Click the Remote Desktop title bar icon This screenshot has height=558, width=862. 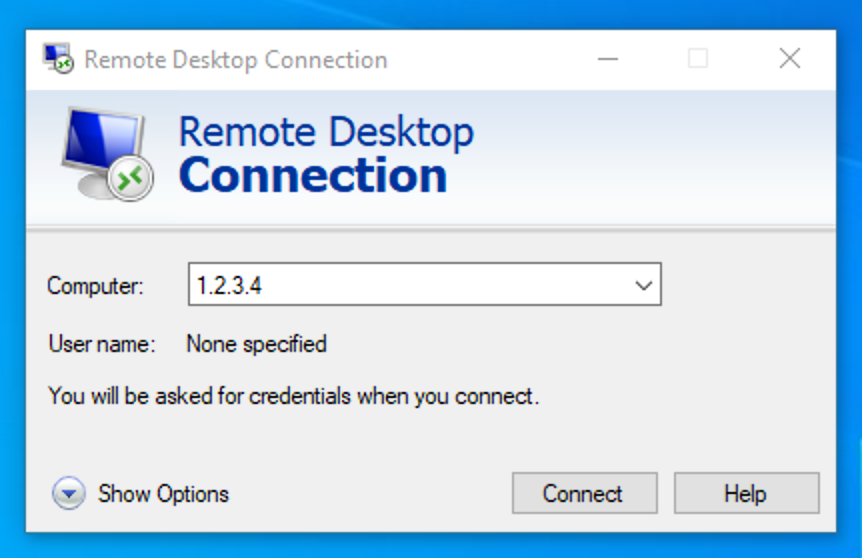coord(58,58)
